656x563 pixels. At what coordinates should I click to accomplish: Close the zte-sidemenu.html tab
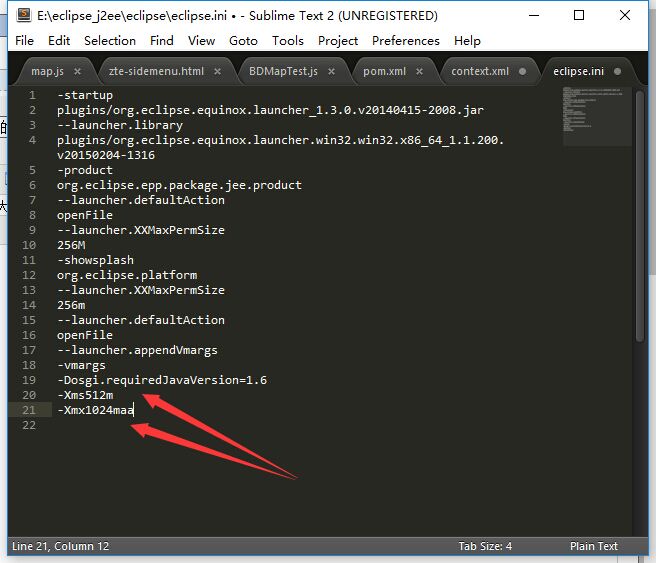click(x=218, y=72)
